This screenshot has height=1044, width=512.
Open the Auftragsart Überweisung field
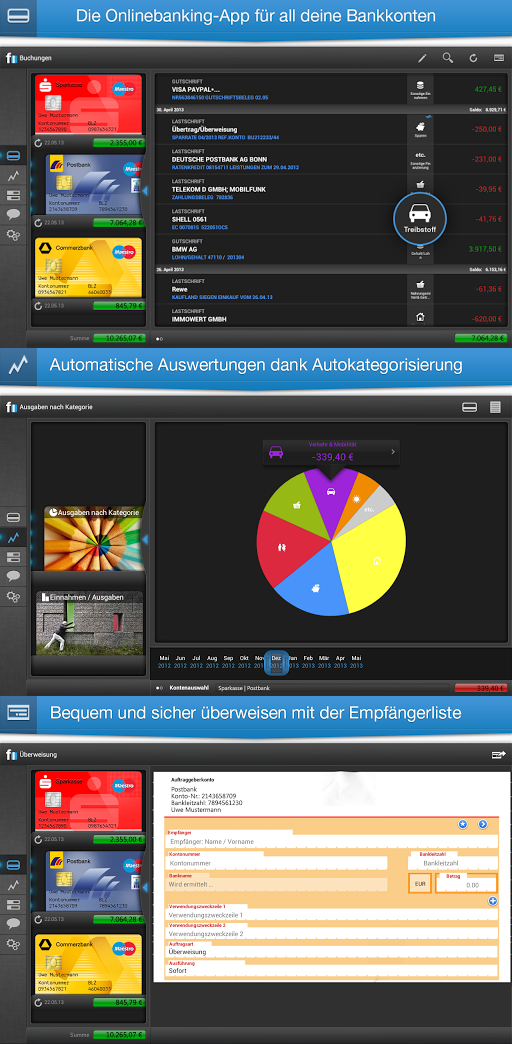tap(331, 951)
